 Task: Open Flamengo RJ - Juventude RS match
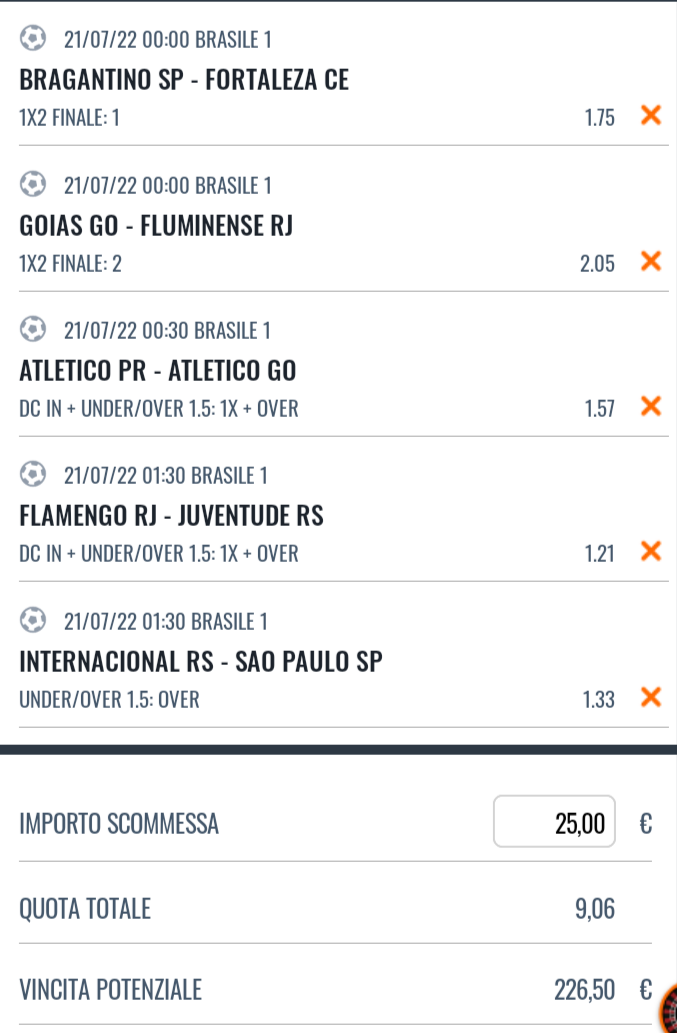[x=171, y=515]
